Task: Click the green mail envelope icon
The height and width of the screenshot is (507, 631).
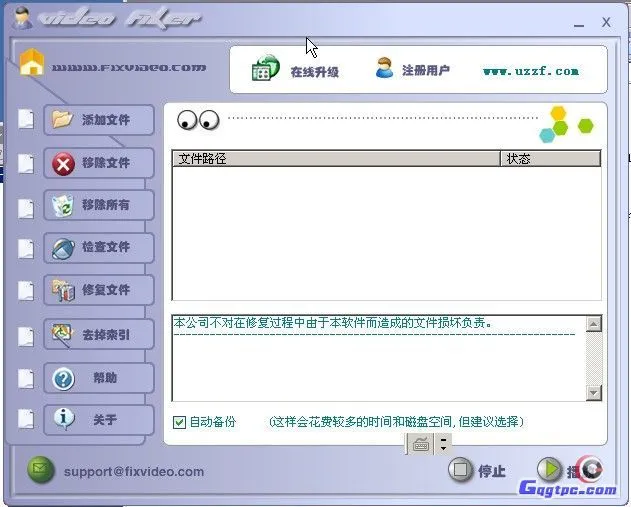Action: pyautogui.click(x=41, y=470)
